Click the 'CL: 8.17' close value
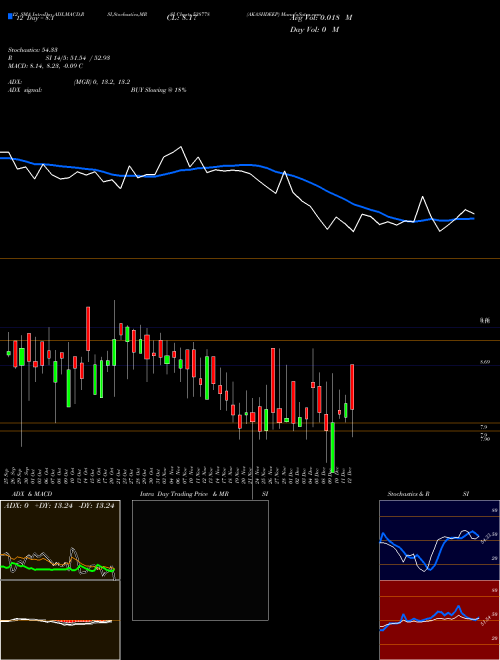The image size is (500, 660). pyautogui.click(x=182, y=18)
